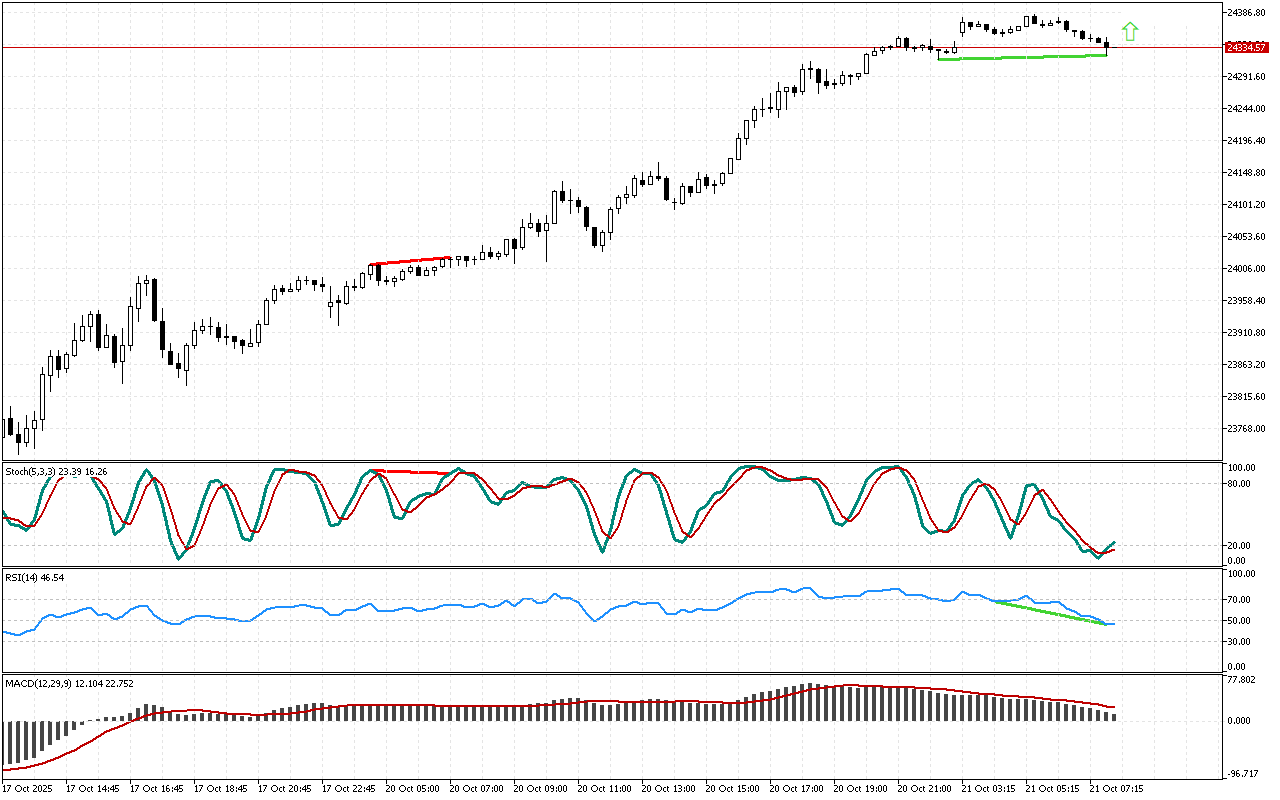Click the 23768.00 price scale label
Image resolution: width=1280 pixels, height=800 pixels.
(1246, 429)
